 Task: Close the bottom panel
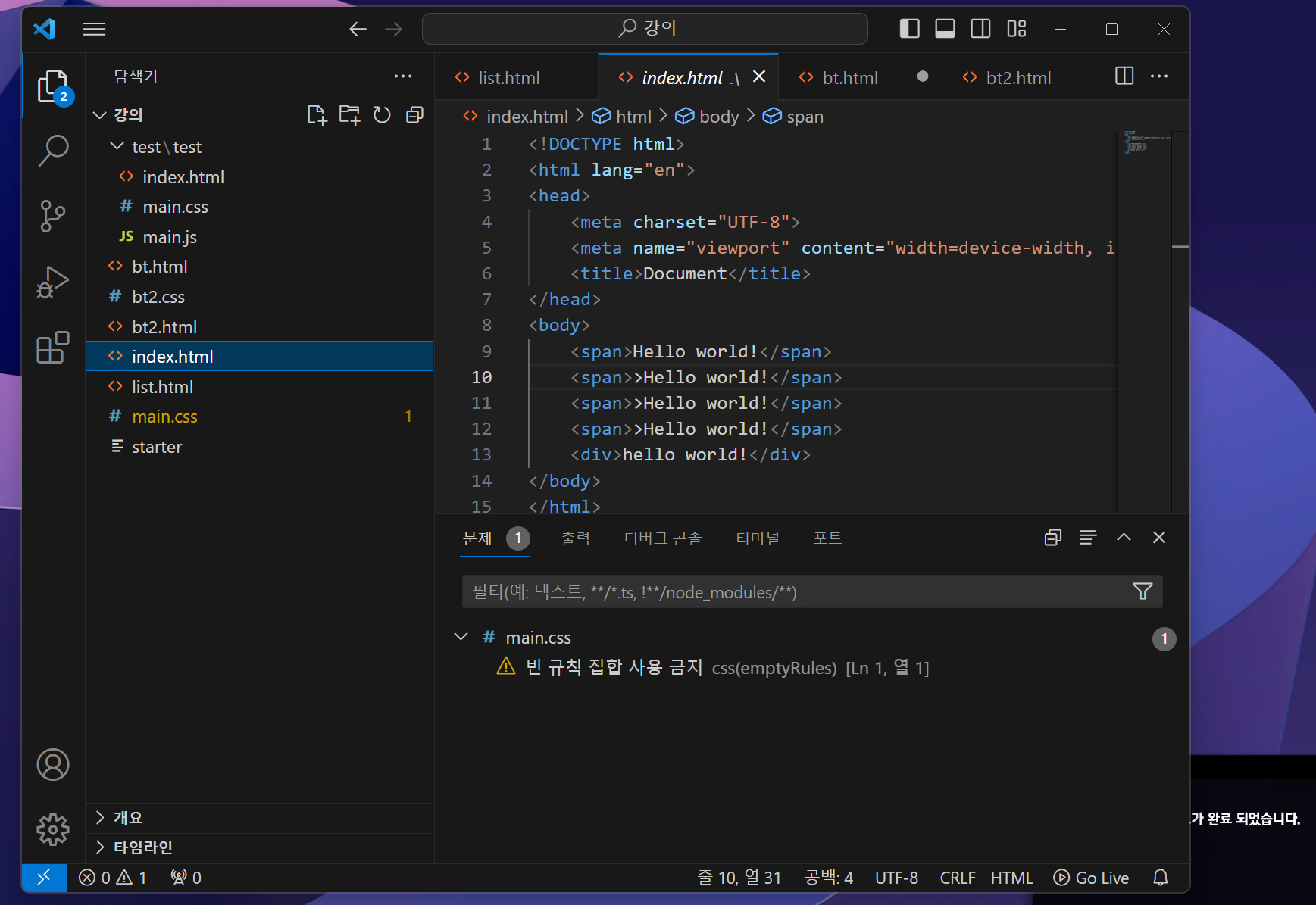coord(1159,538)
